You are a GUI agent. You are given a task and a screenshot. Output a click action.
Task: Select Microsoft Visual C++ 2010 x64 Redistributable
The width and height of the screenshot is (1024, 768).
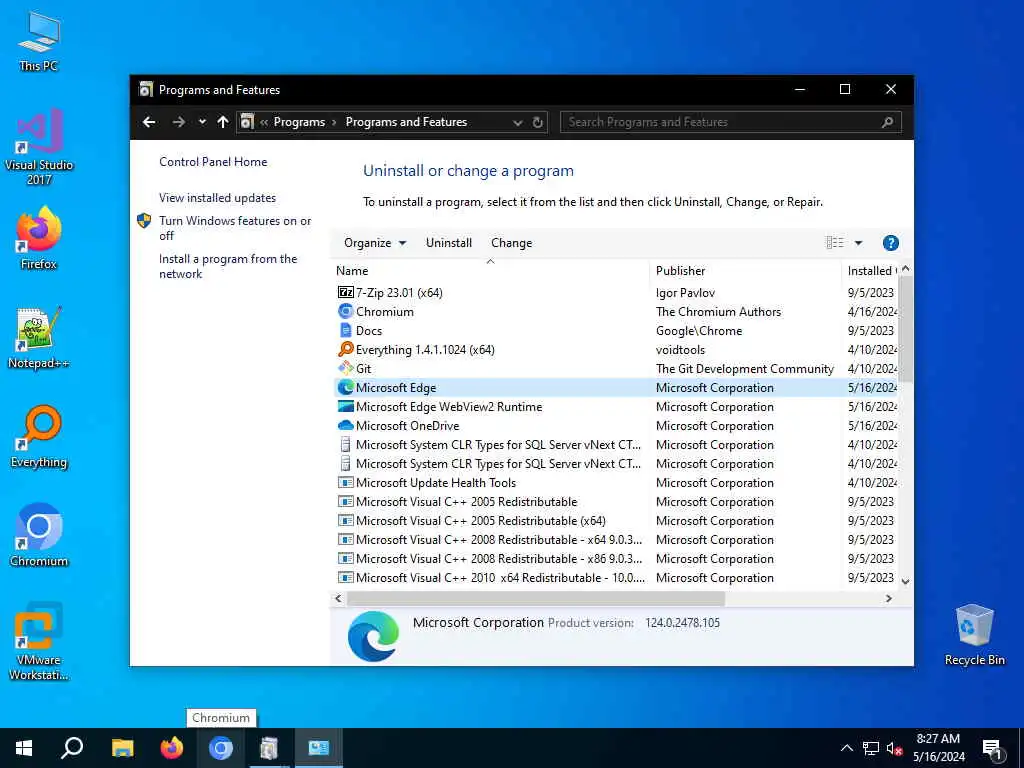pos(616,577)
